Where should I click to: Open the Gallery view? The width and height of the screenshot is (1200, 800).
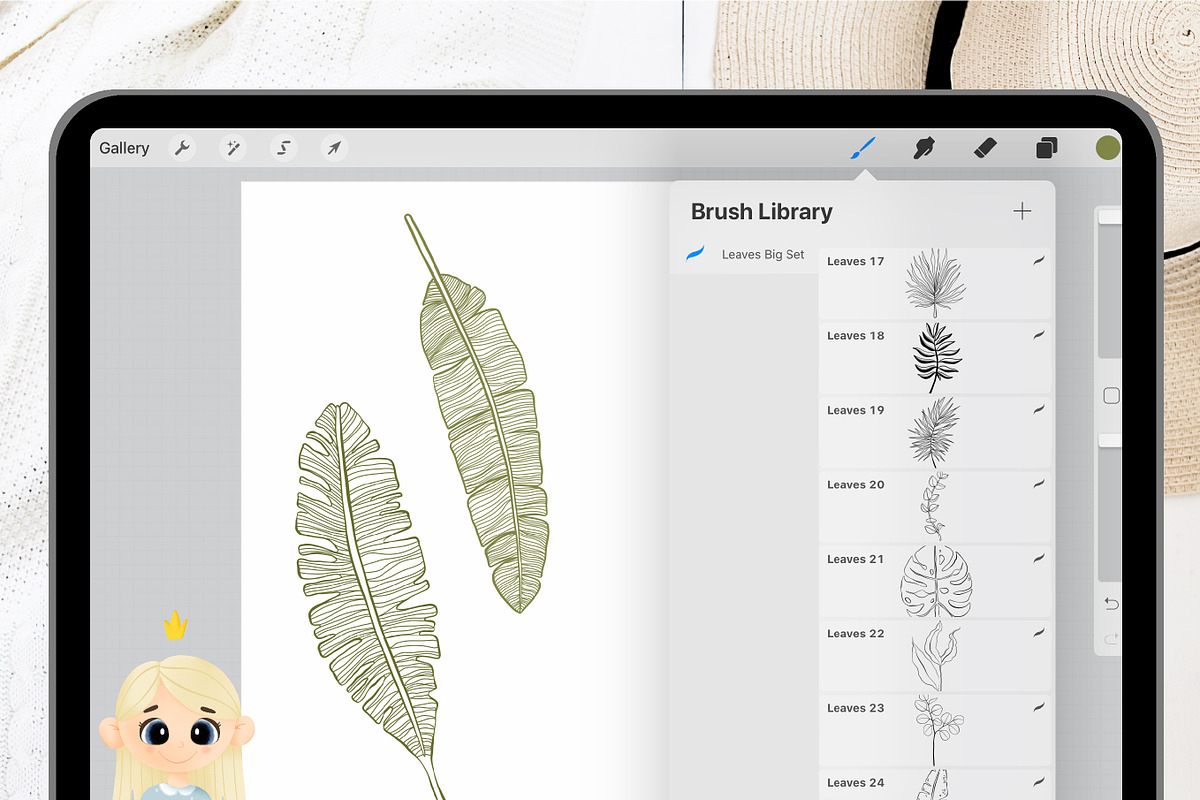click(x=124, y=148)
